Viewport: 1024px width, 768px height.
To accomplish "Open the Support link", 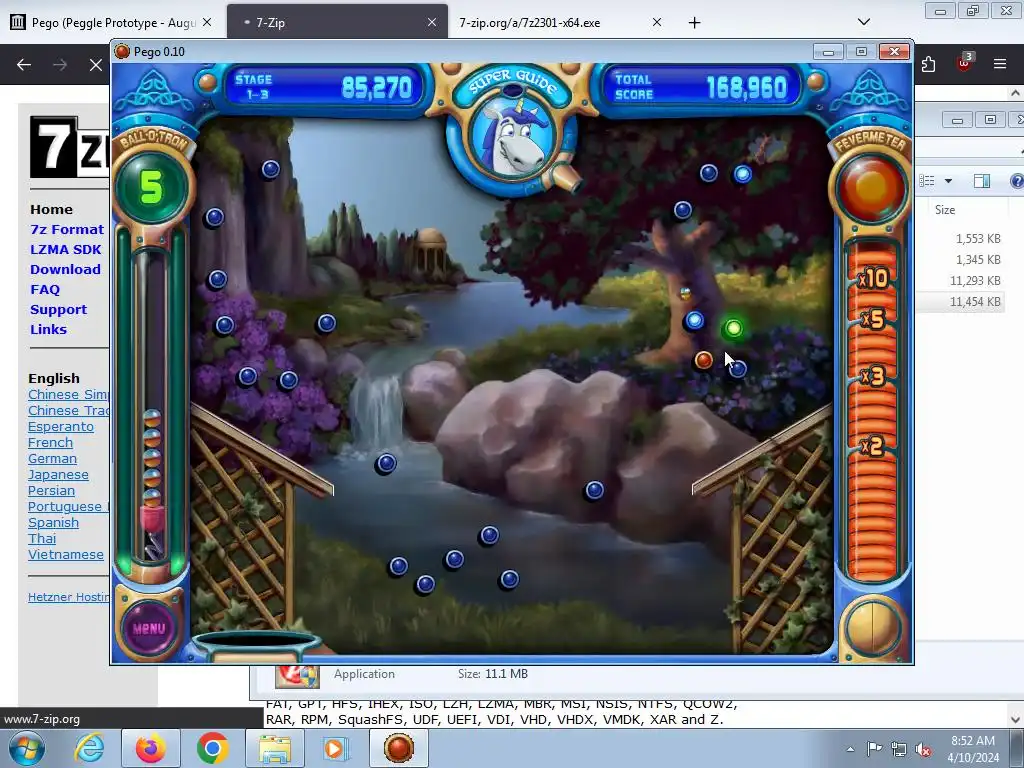I will pos(58,310).
